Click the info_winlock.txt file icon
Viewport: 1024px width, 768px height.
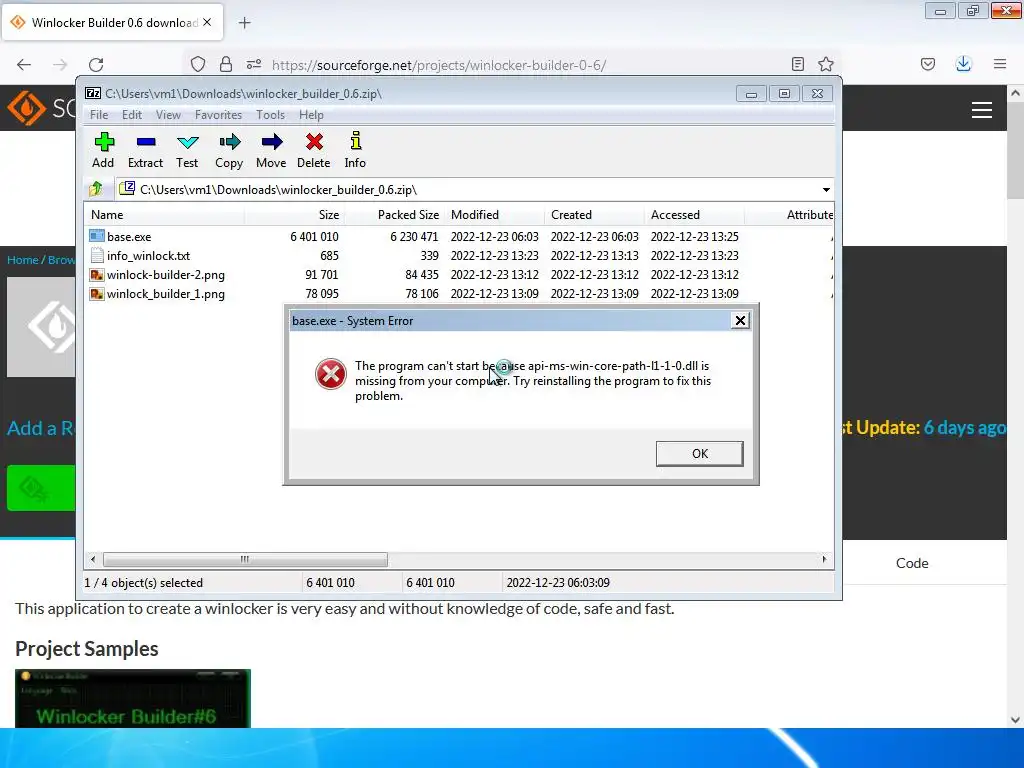click(x=97, y=255)
